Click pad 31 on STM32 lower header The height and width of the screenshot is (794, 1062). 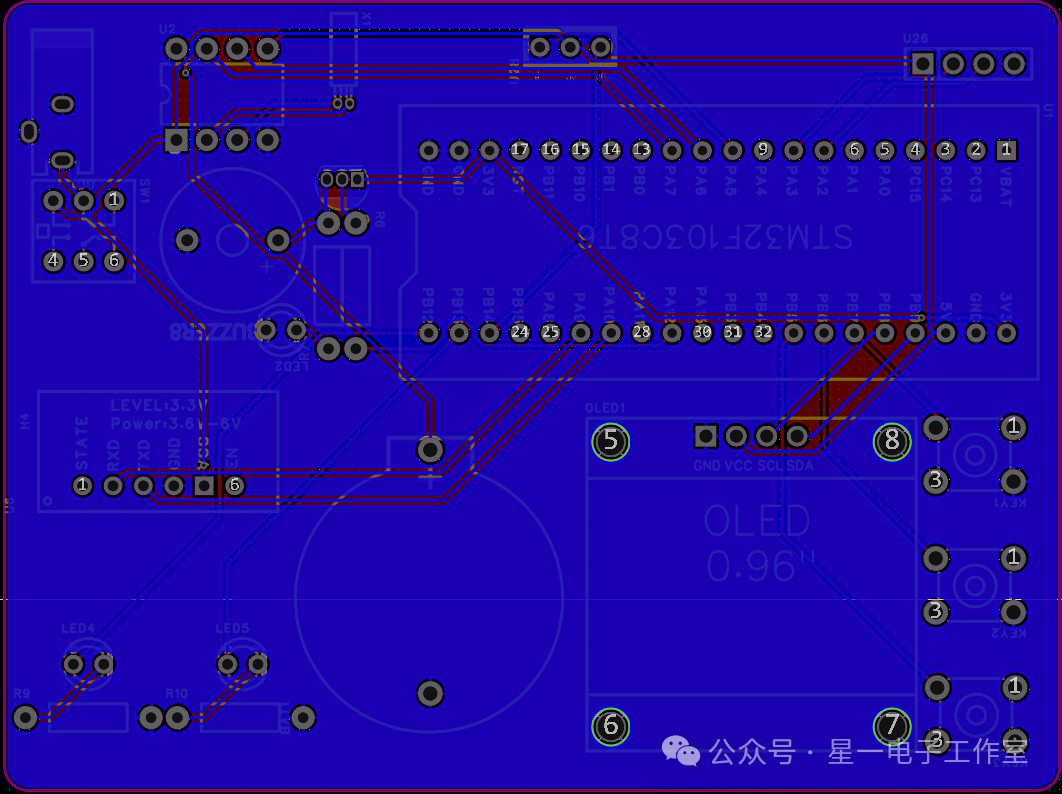tap(732, 333)
